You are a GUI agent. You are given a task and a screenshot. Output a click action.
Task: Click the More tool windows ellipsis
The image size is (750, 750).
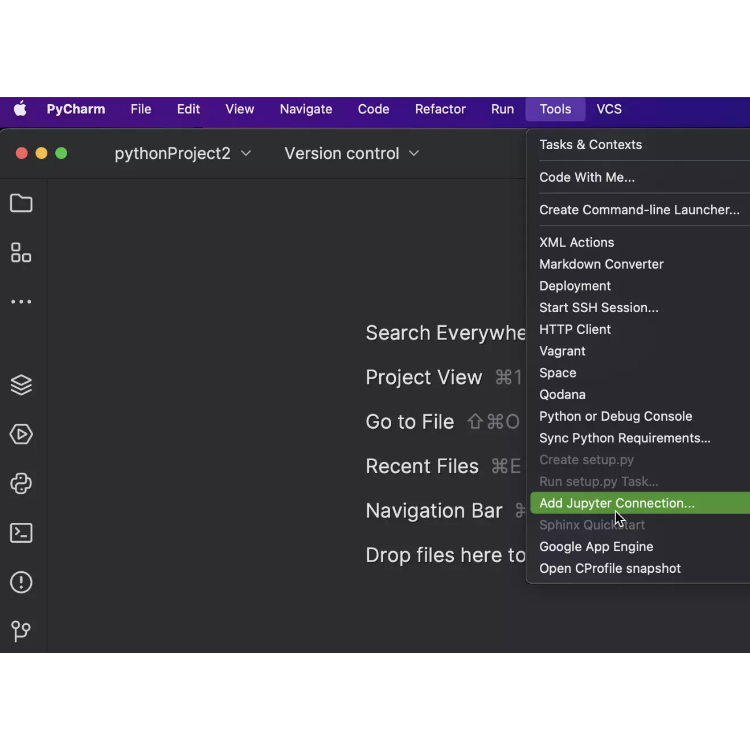click(x=21, y=302)
